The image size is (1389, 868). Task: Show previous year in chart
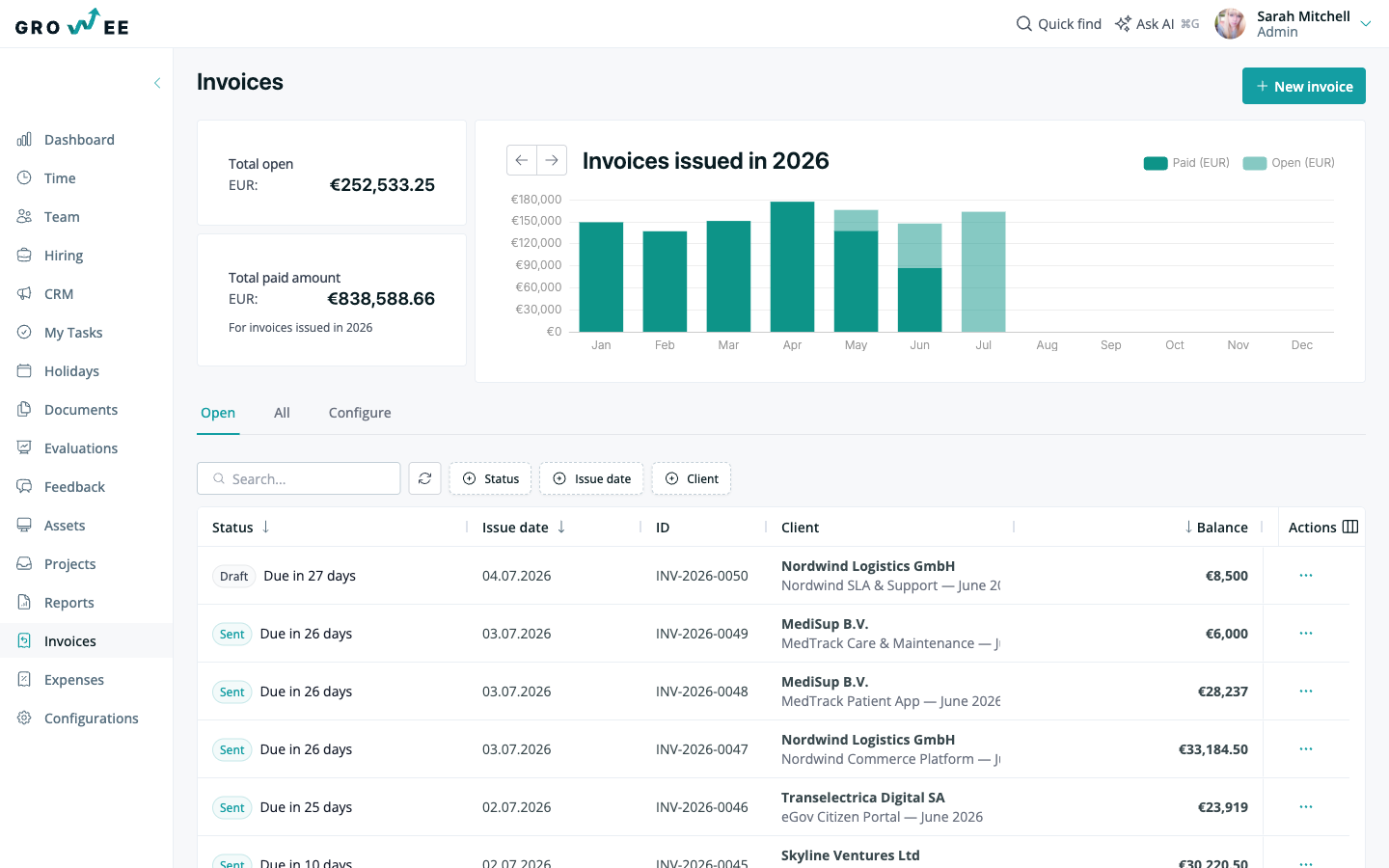point(522,160)
